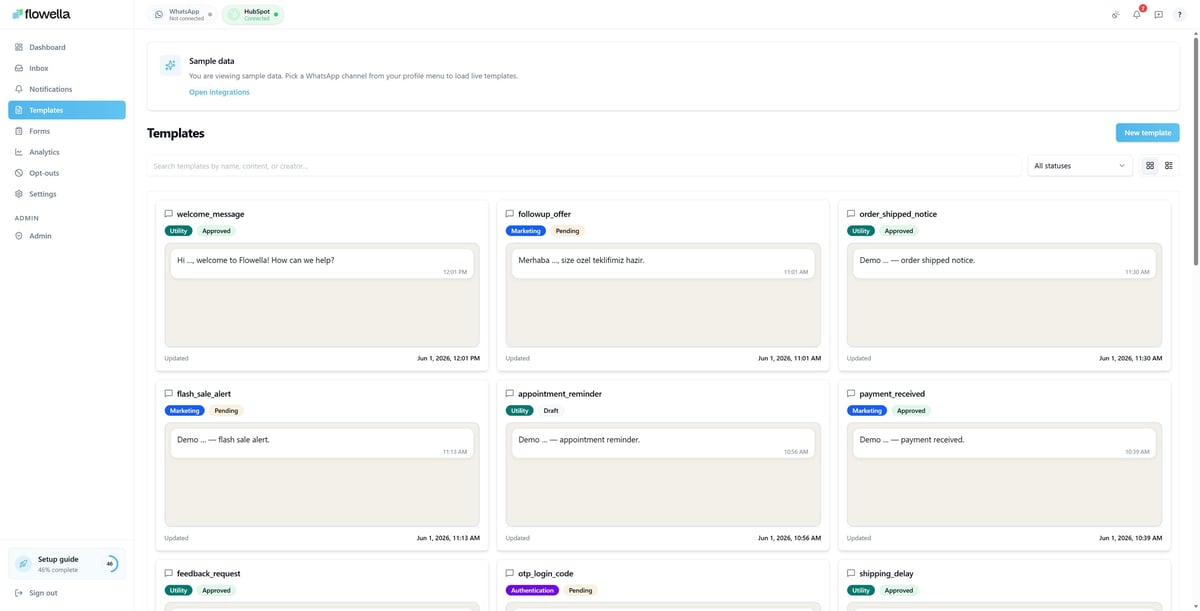Click the message icon beside payment_received
This screenshot has width=1200, height=611.
tap(851, 394)
